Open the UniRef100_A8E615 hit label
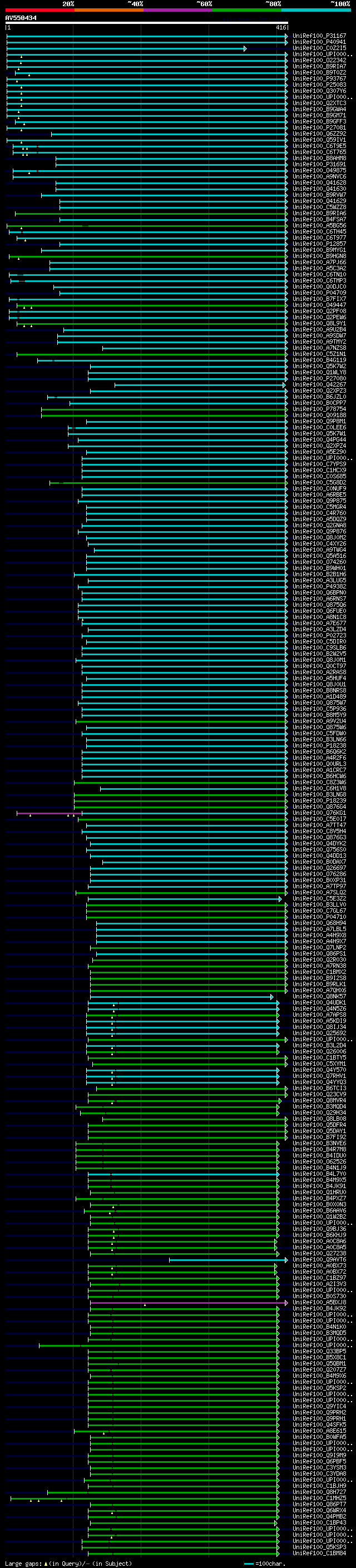The image size is (356, 1568). tap(319, 1432)
